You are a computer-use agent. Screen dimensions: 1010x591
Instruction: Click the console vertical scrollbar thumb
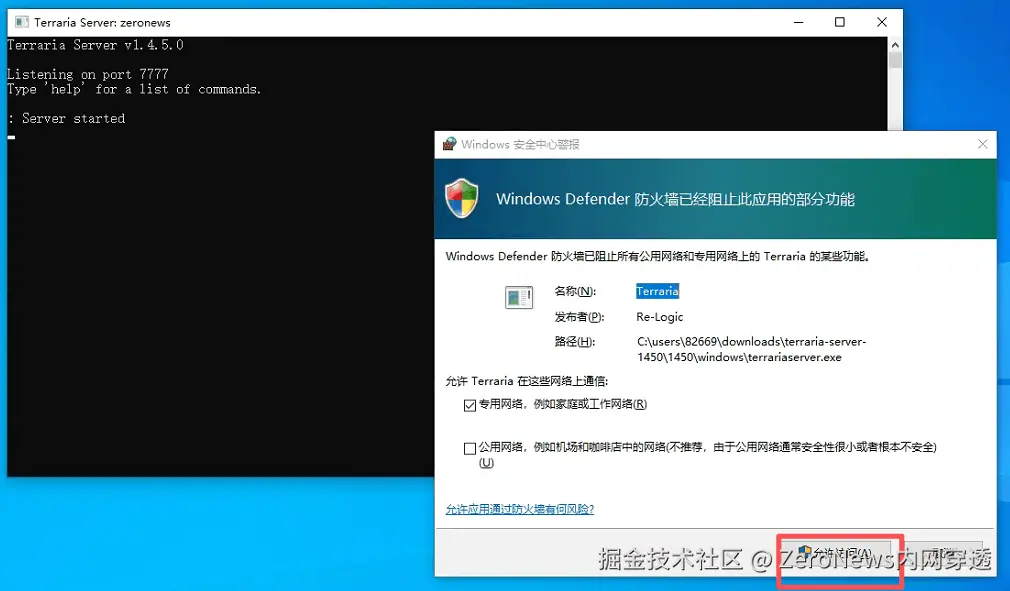(x=895, y=60)
